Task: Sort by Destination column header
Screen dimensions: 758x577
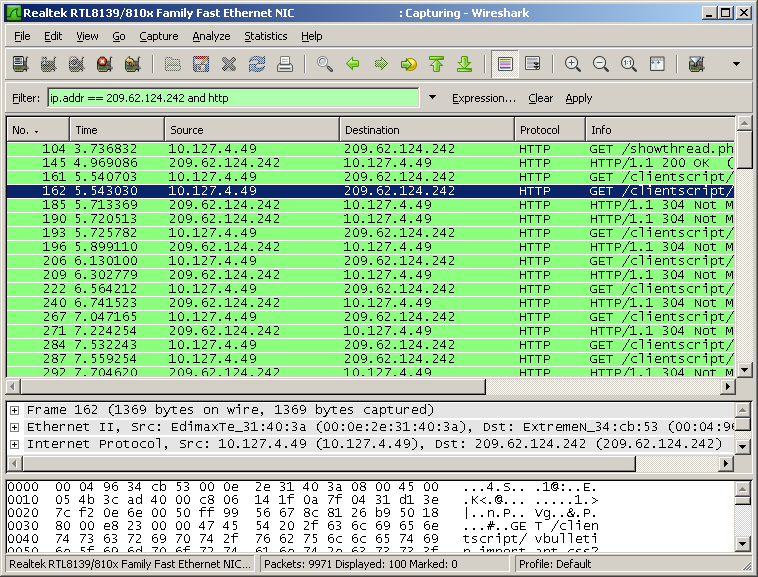Action: (427, 130)
